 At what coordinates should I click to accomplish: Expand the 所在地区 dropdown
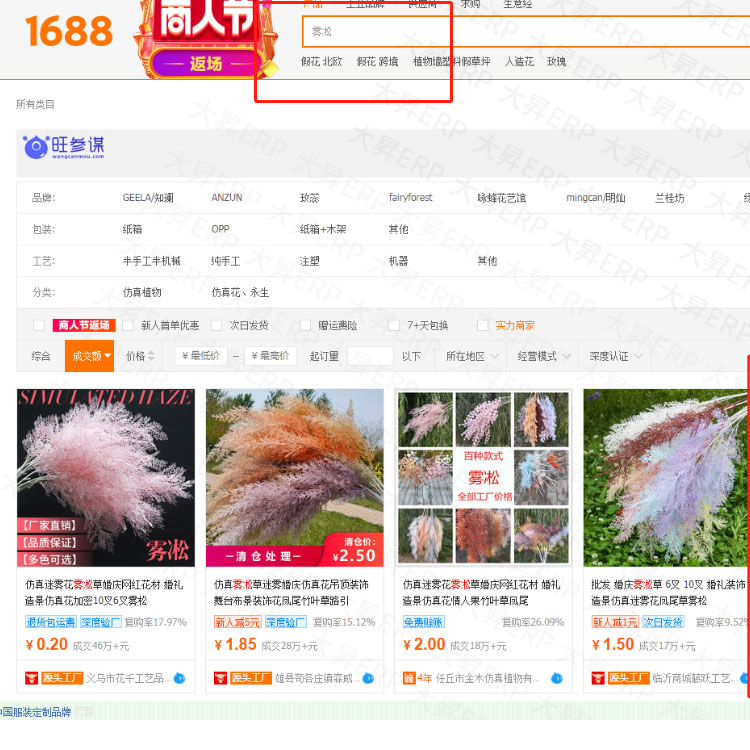point(470,356)
